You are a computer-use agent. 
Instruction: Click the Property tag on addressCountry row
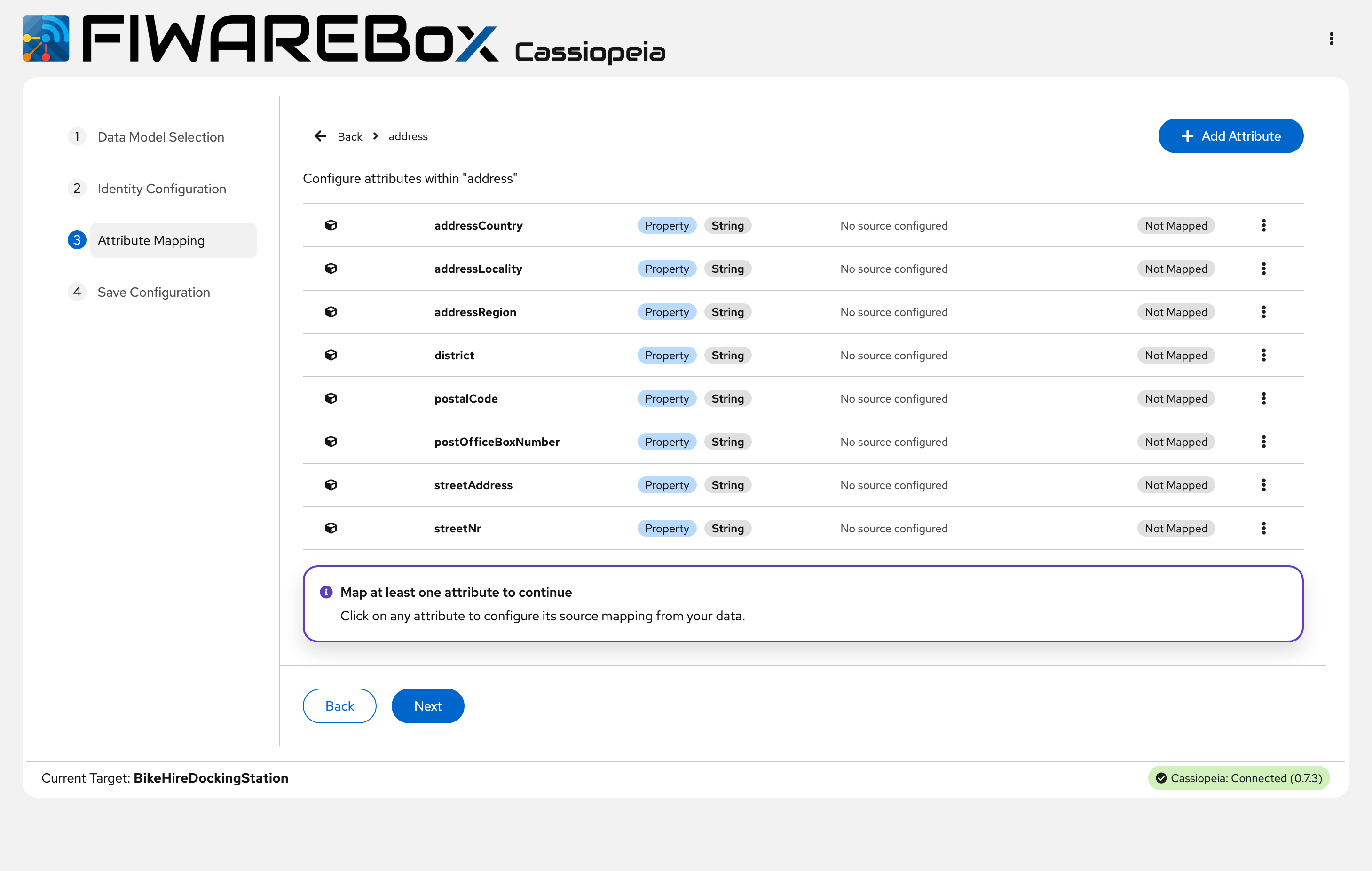(x=667, y=225)
